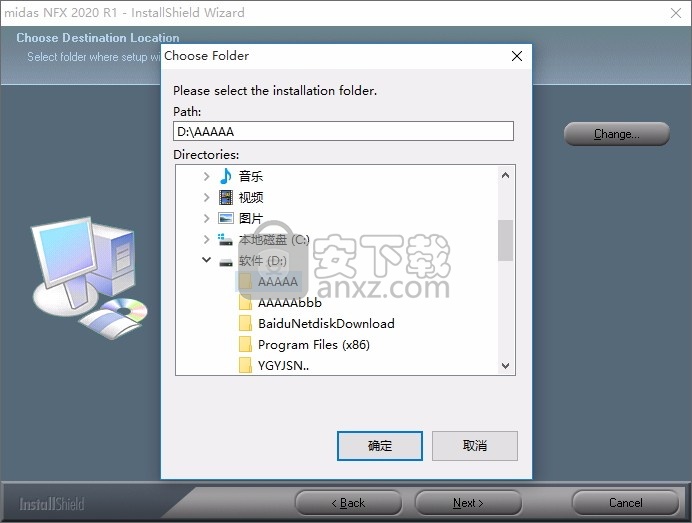Select the YGYJSN.. folder name
This screenshot has height=523, width=692.
point(283,365)
